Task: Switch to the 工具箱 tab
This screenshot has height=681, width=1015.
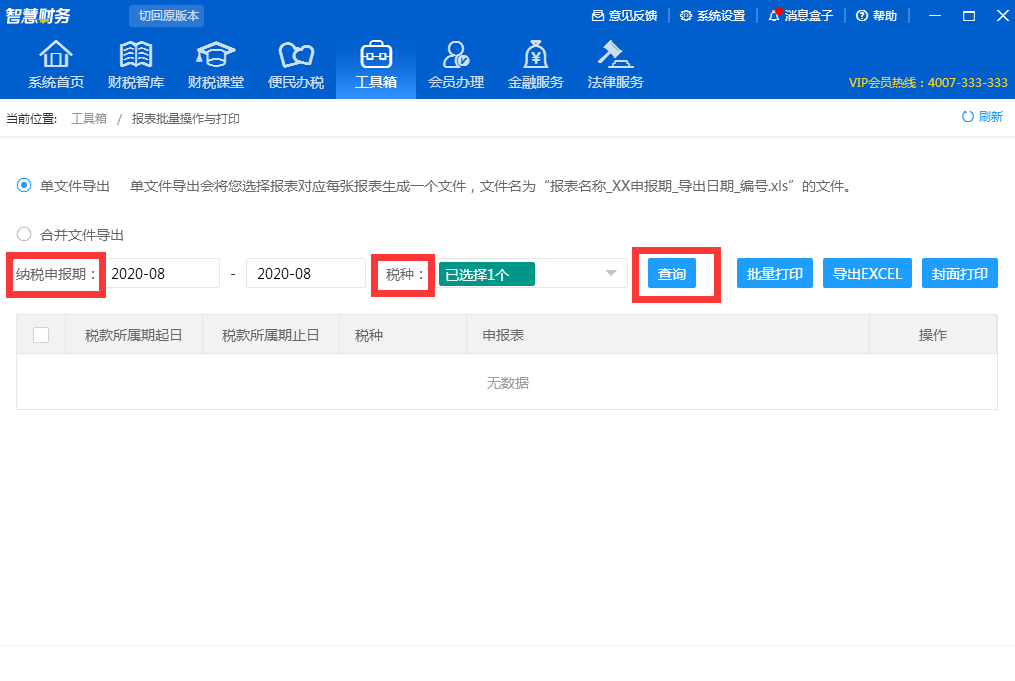Action: [375, 62]
